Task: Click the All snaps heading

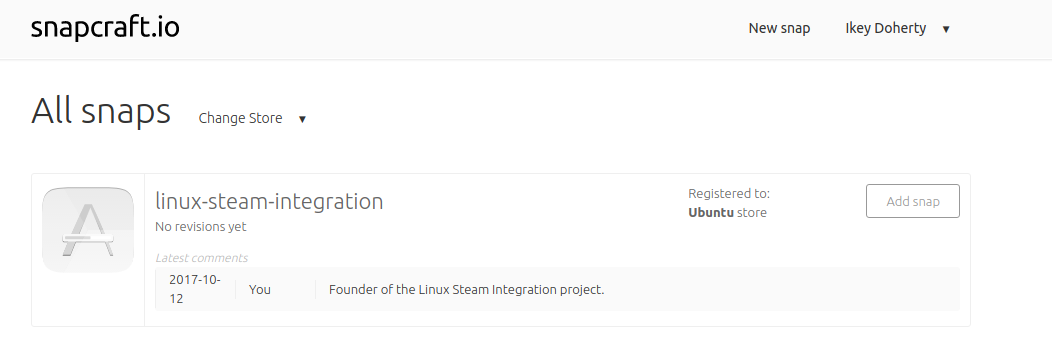Action: 101,111
